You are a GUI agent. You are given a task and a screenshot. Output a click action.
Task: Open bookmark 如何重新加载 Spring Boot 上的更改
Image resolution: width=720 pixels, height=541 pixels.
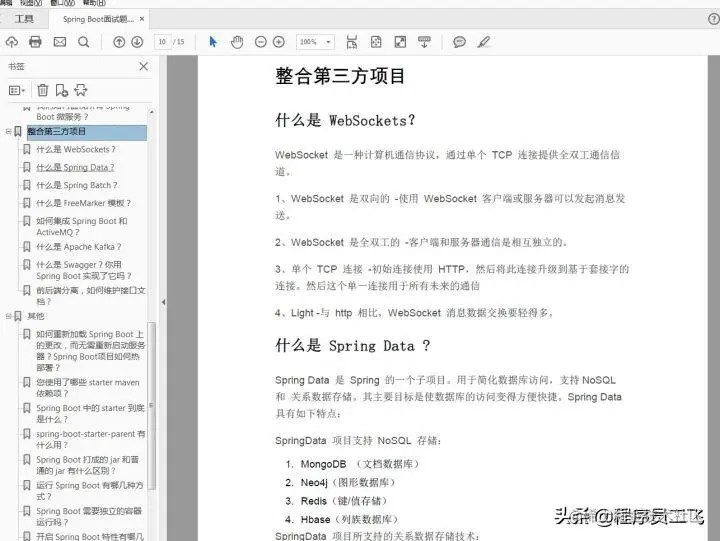(x=90, y=350)
